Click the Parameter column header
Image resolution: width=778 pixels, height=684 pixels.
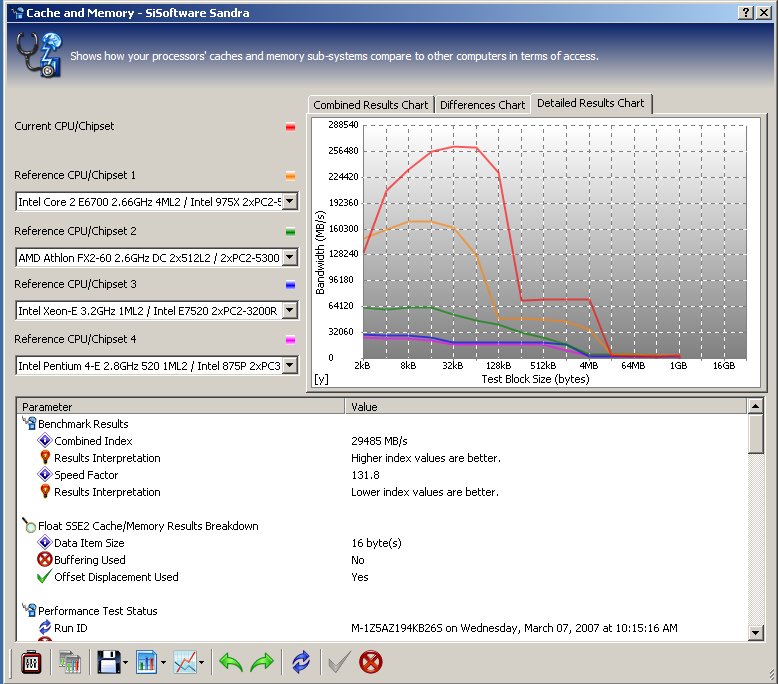coord(181,407)
